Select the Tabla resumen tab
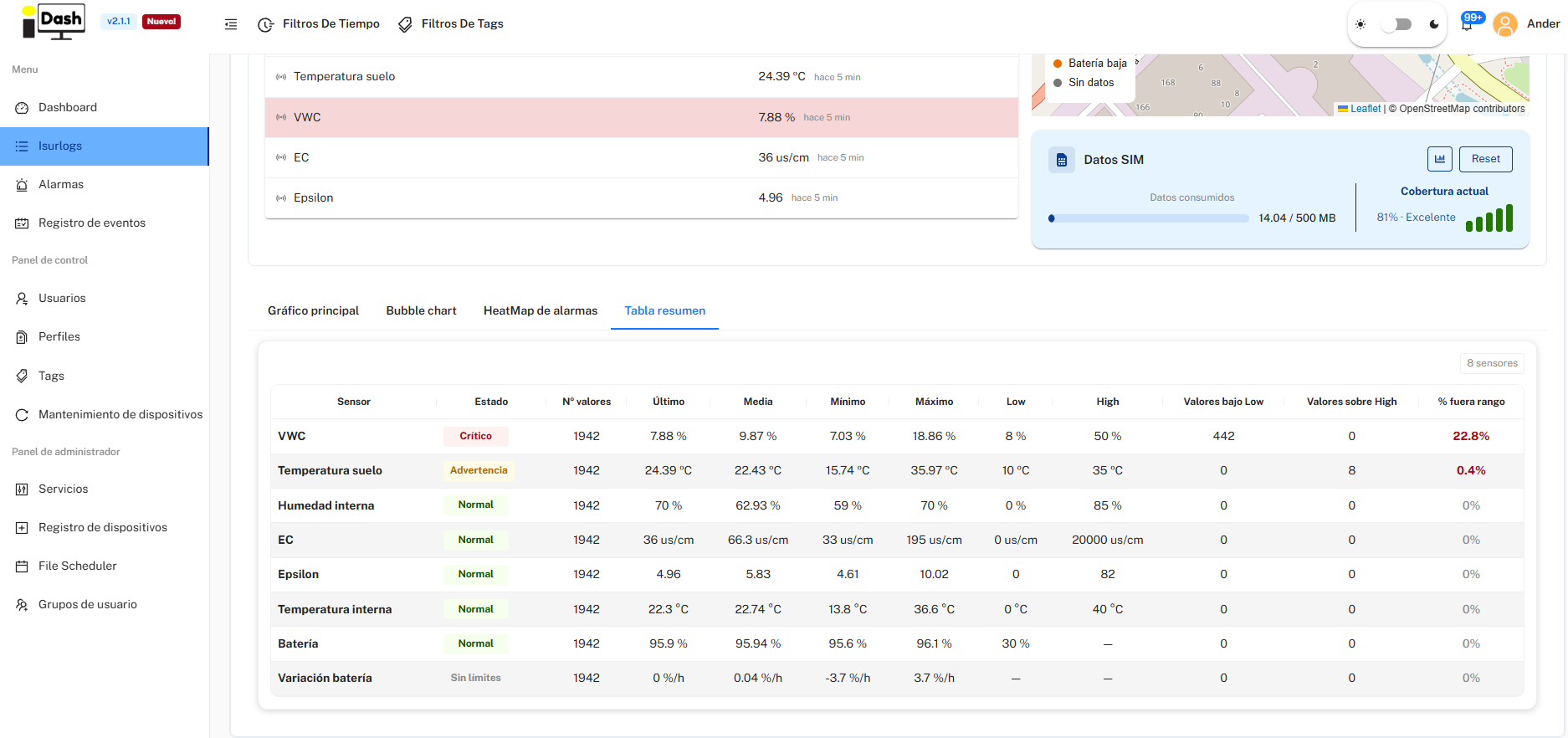The width and height of the screenshot is (1568, 738). [665, 310]
